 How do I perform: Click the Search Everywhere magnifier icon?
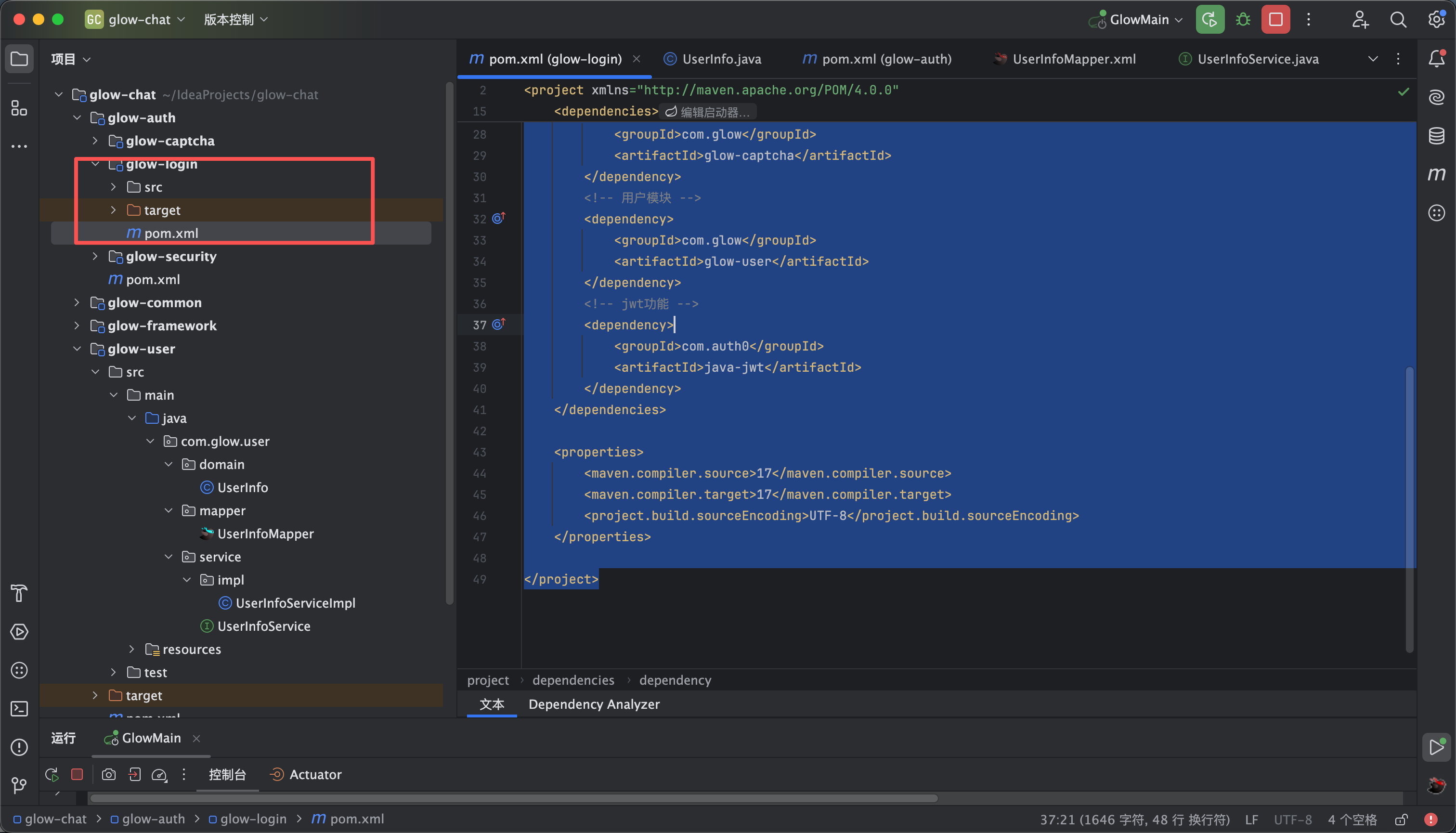(x=1398, y=19)
